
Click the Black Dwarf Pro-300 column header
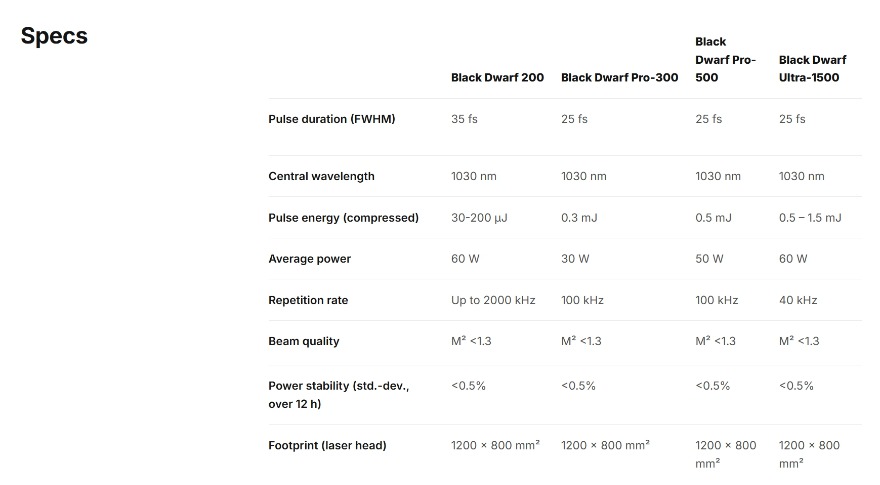619,77
